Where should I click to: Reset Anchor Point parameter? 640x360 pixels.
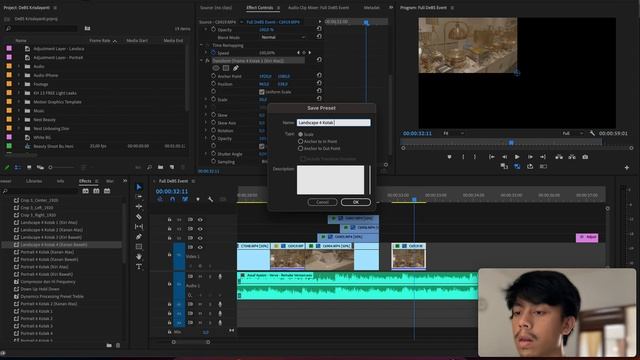point(319,76)
